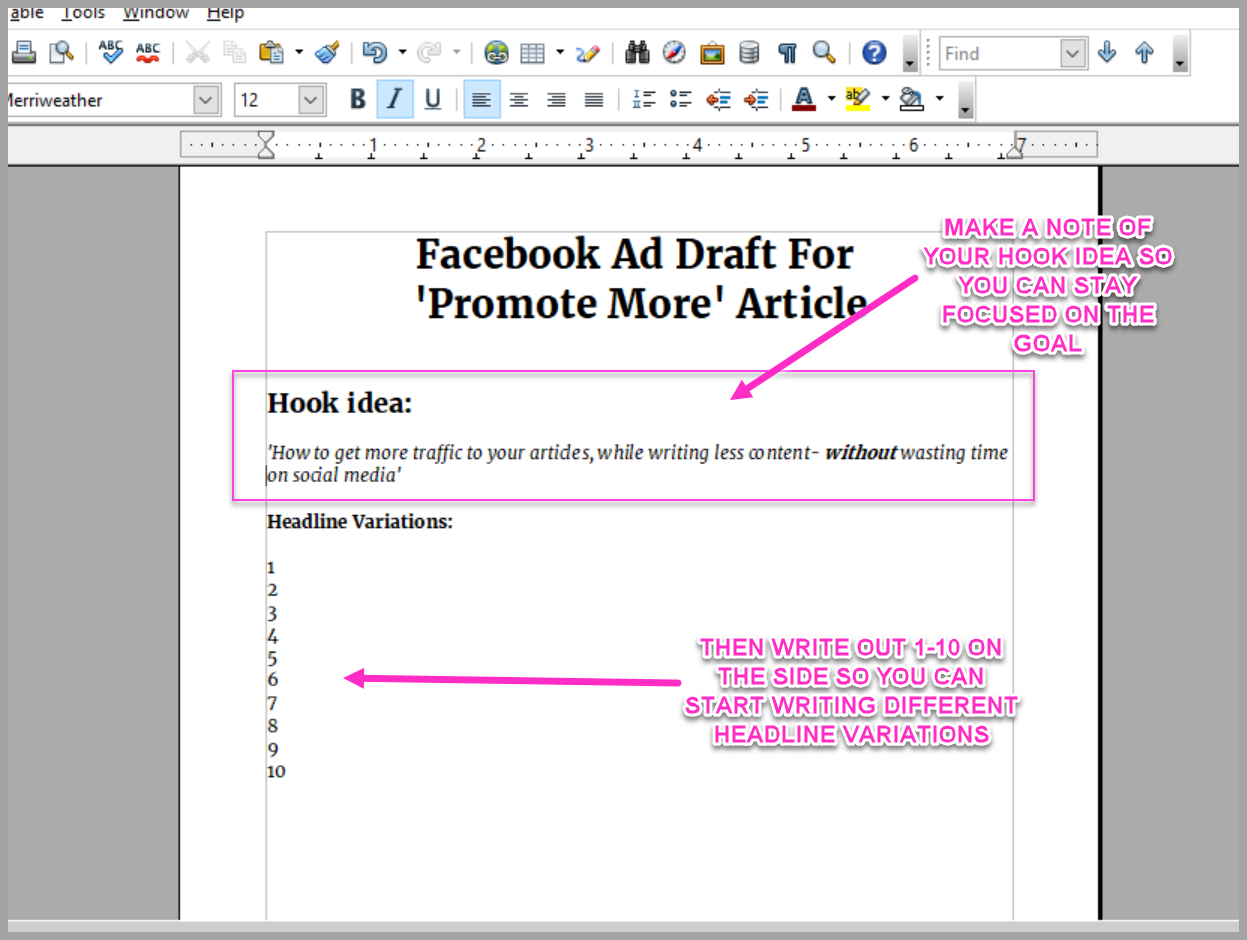Open the Paste options dropdown arrow
1247x940 pixels.
click(298, 53)
